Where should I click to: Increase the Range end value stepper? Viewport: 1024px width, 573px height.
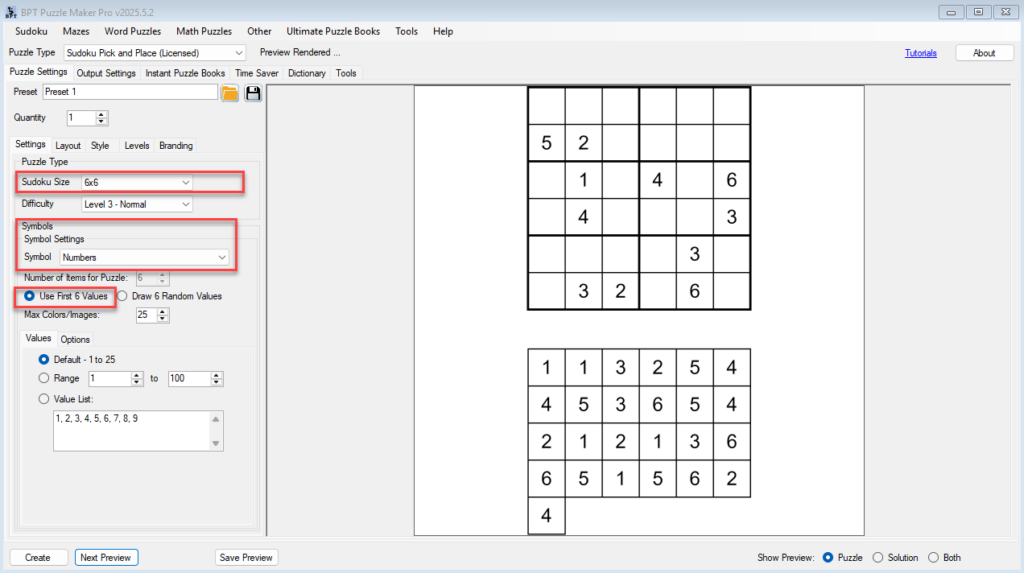pos(216,375)
